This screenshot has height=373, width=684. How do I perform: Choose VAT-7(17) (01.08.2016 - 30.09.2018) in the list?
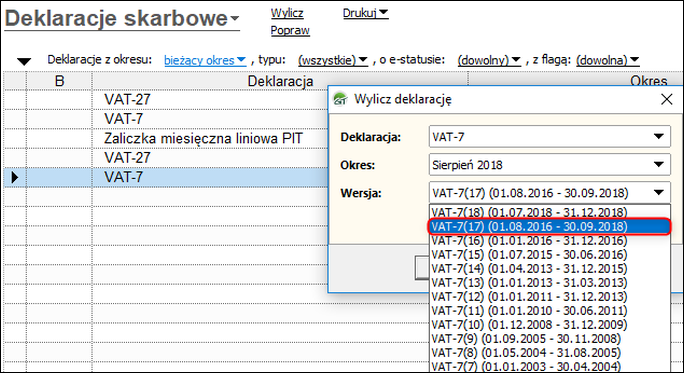(x=550, y=226)
